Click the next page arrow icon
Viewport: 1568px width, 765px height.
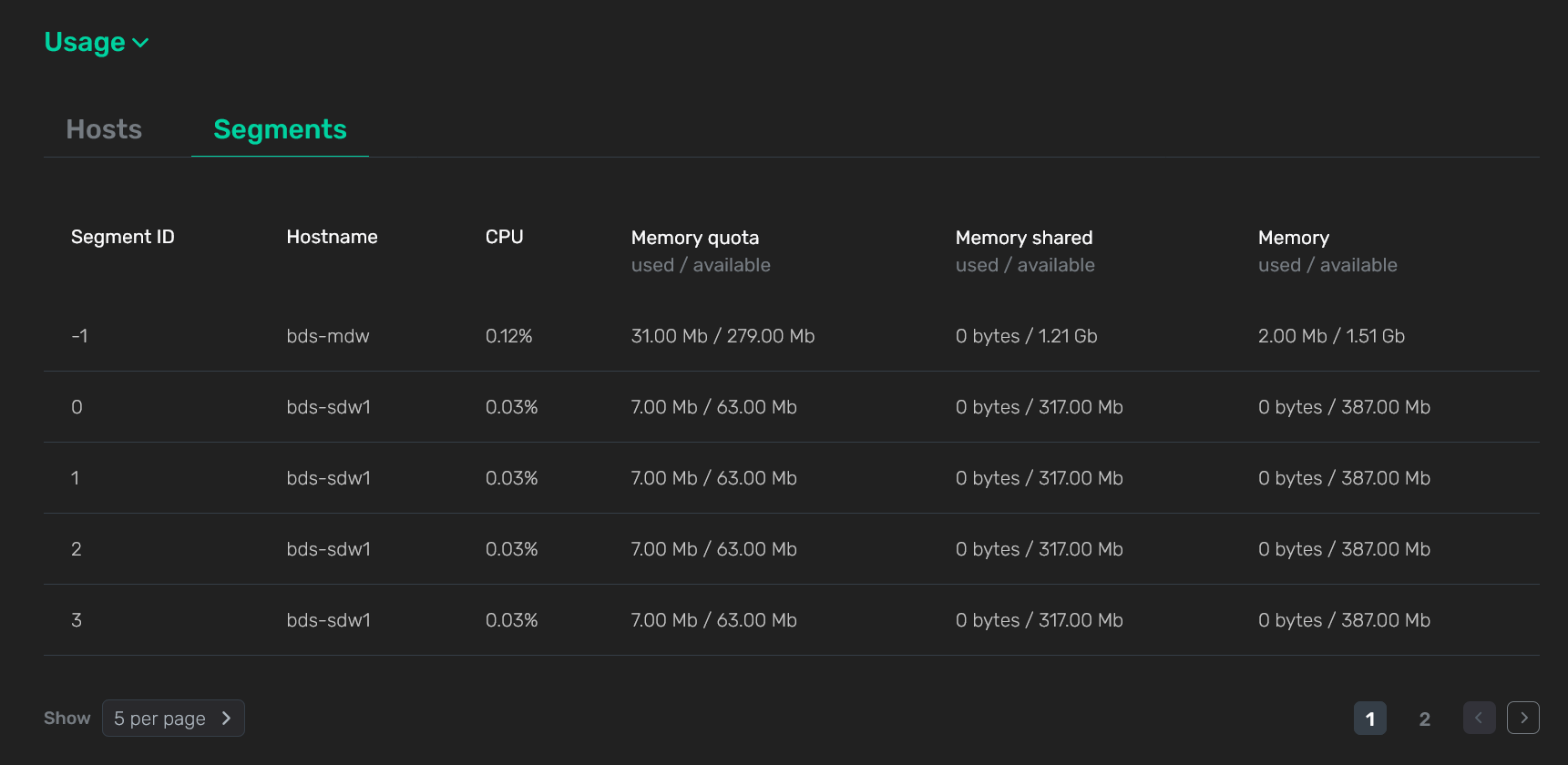pyautogui.click(x=1522, y=718)
